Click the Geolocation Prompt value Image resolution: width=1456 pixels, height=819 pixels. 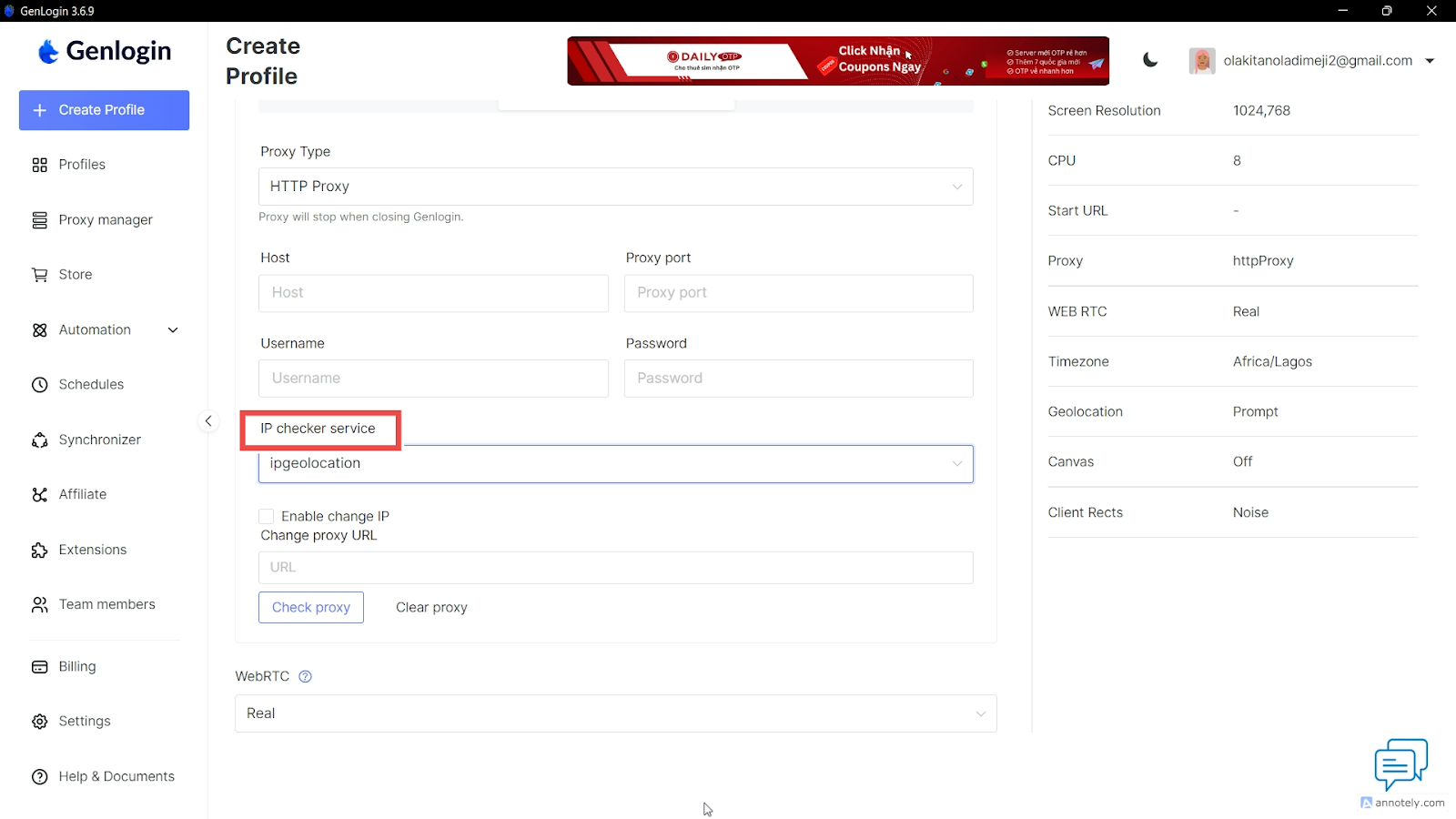(x=1255, y=412)
